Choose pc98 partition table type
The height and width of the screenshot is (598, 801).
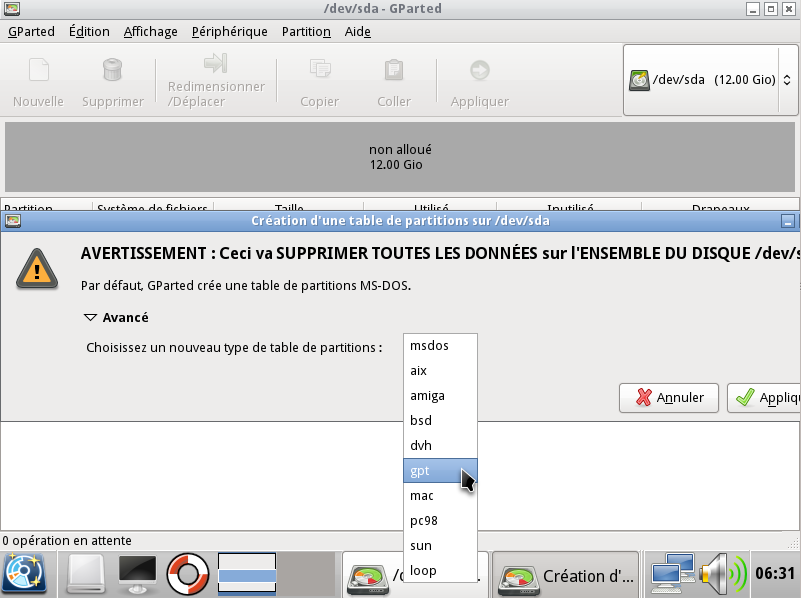[440, 521]
